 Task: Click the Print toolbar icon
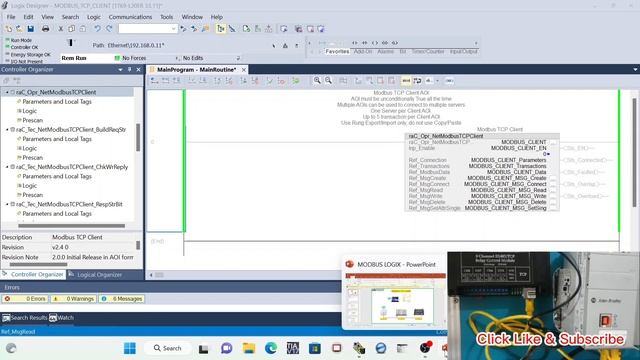click(x=45, y=29)
